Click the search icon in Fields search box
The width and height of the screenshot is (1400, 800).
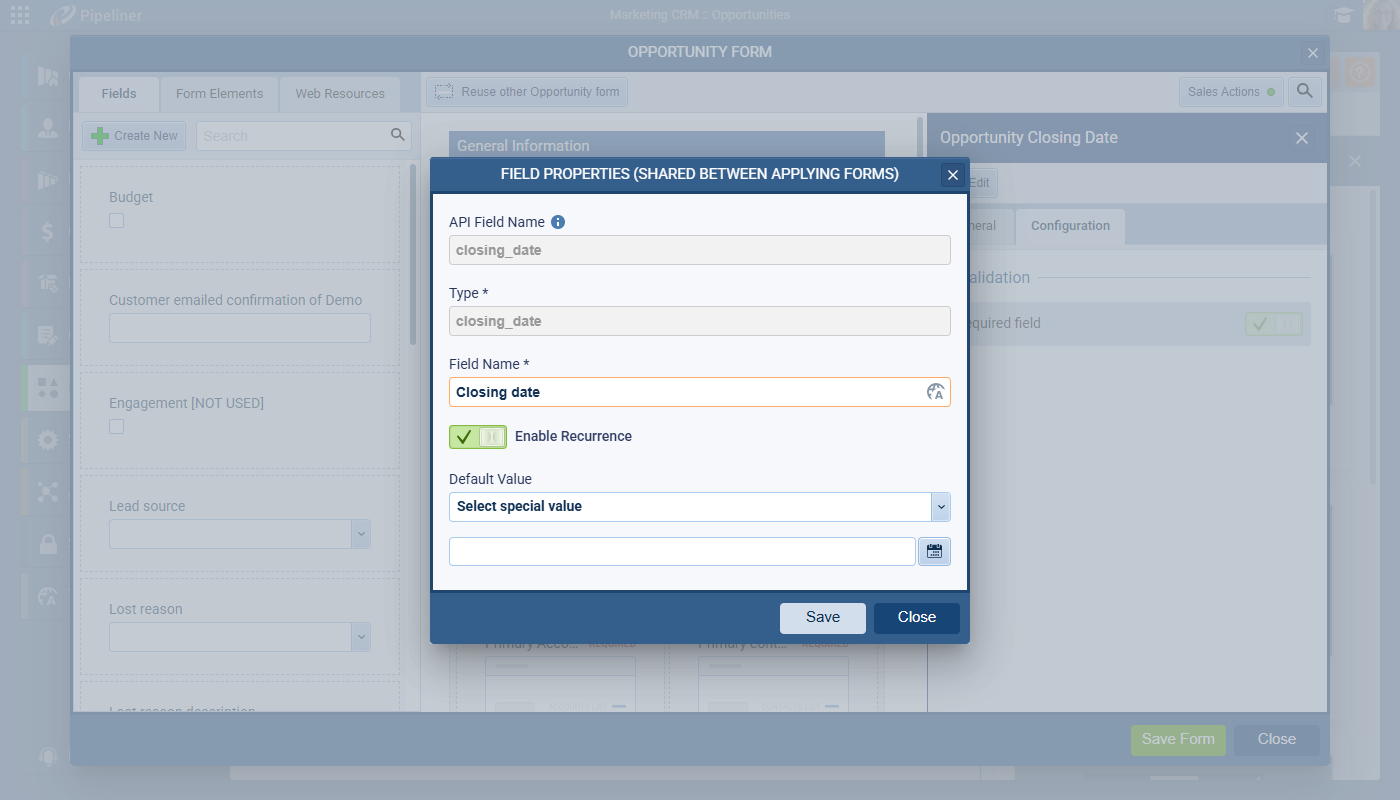click(x=397, y=135)
